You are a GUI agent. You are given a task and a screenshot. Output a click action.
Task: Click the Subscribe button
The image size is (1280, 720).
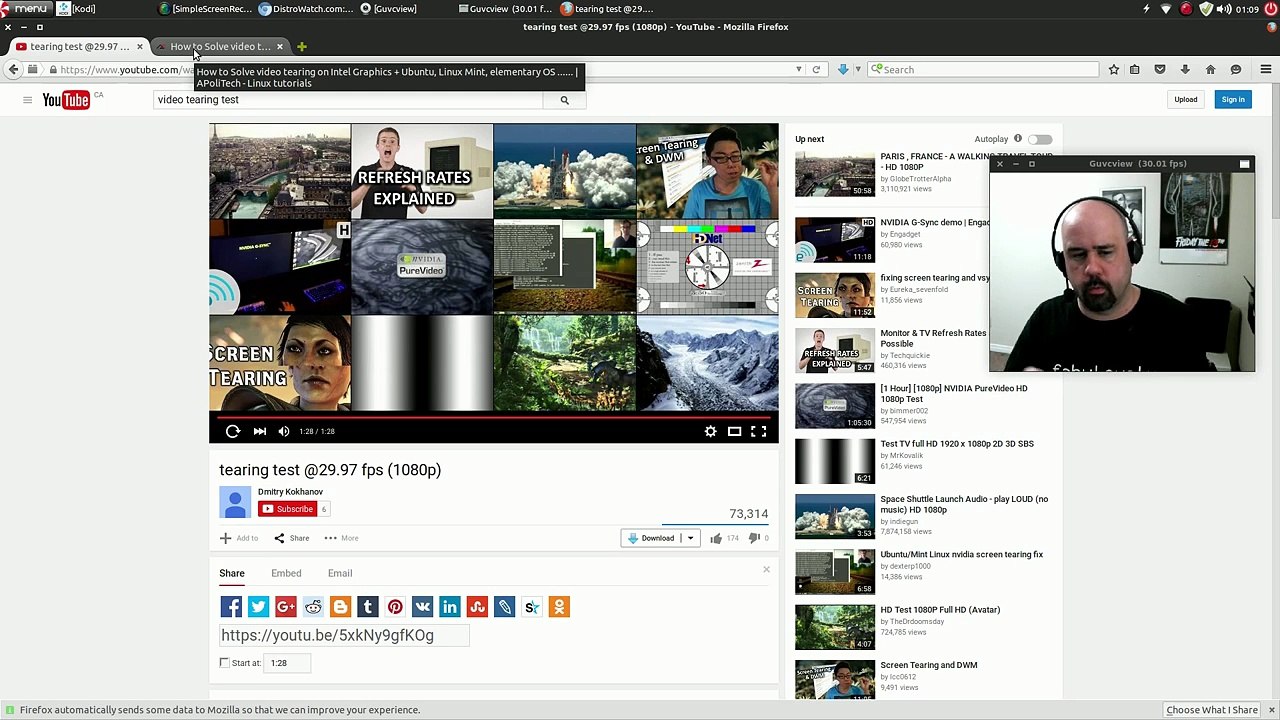(x=287, y=509)
